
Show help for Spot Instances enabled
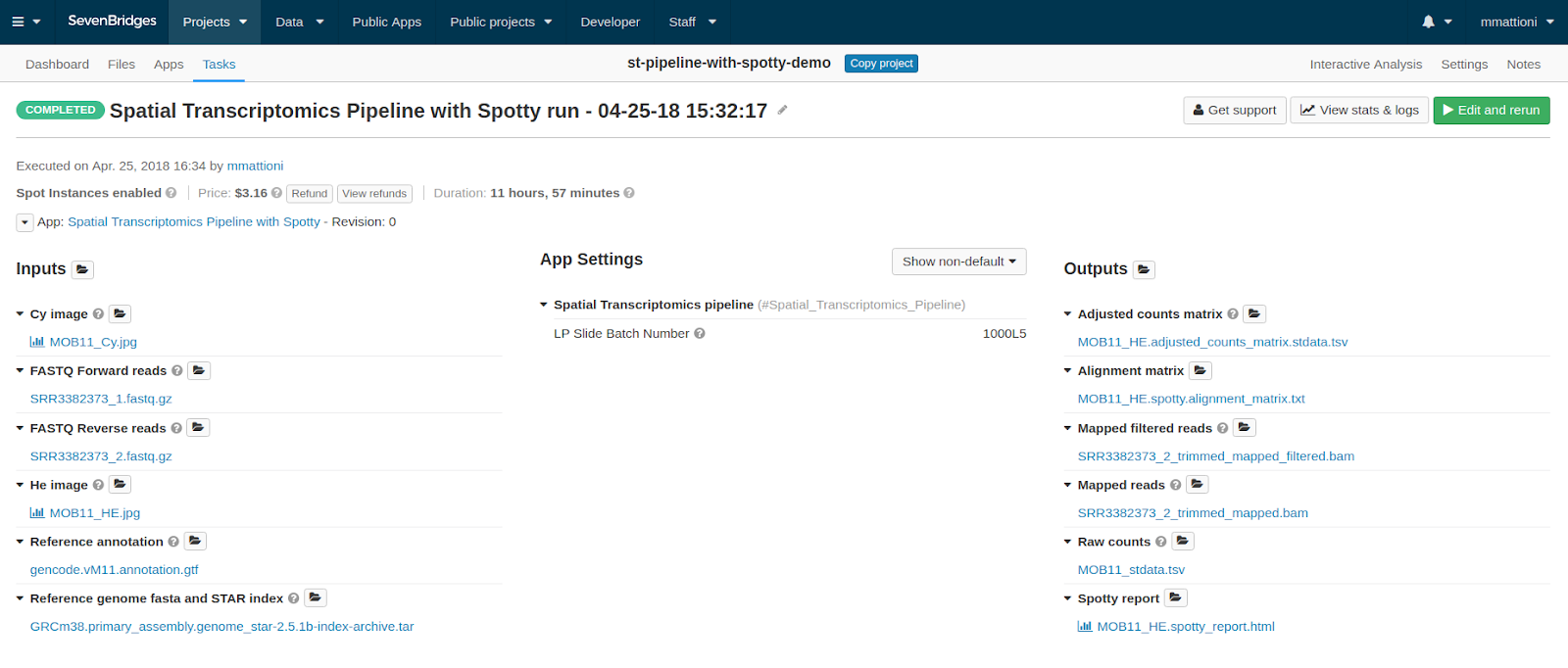tap(171, 193)
